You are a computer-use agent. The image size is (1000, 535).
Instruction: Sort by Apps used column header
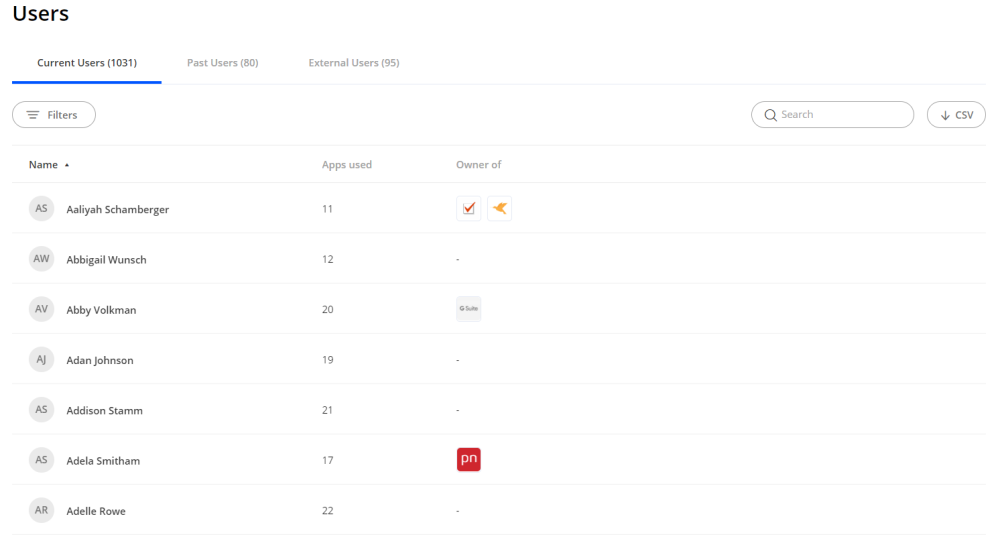coord(346,165)
